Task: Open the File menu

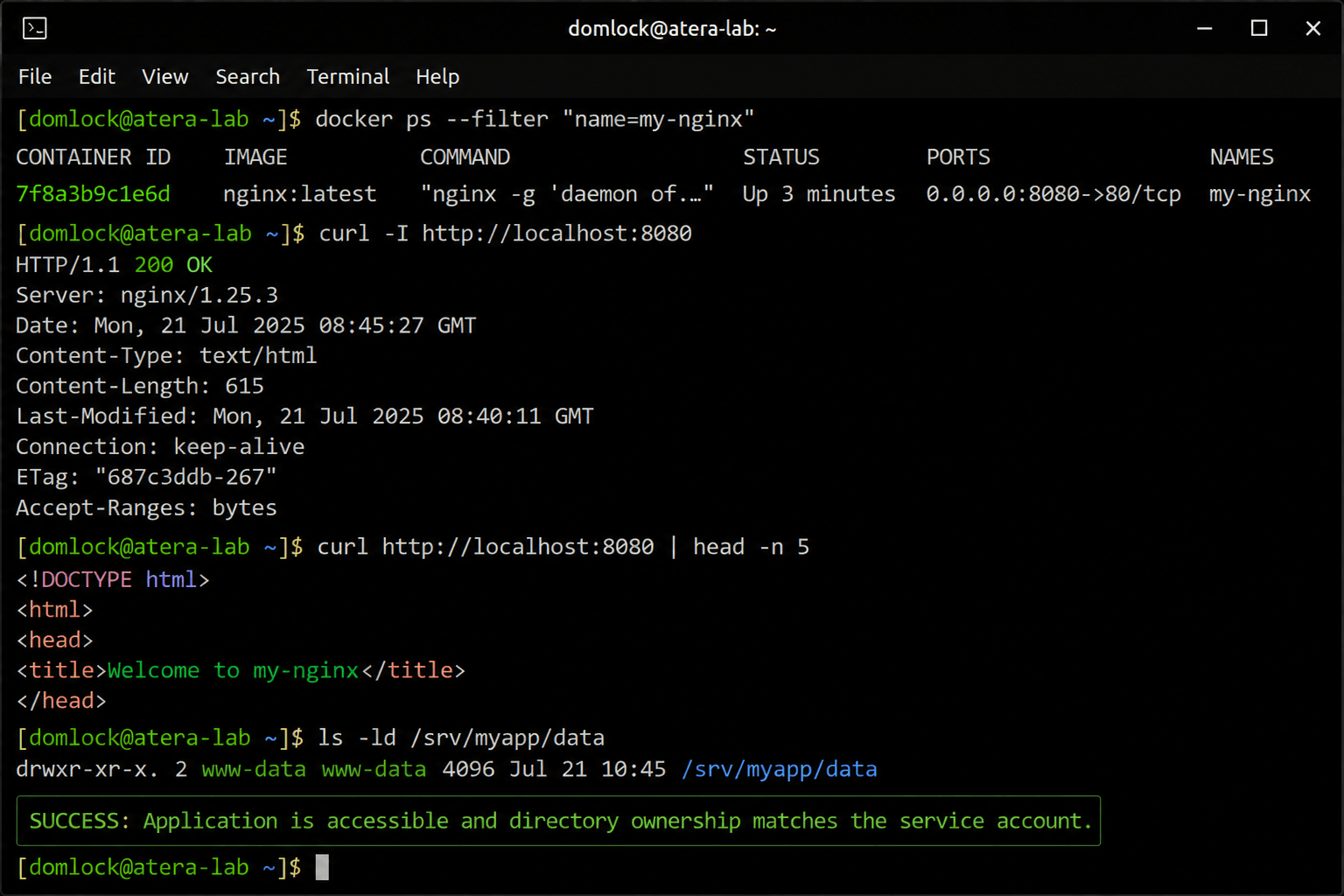Action: pos(35,77)
